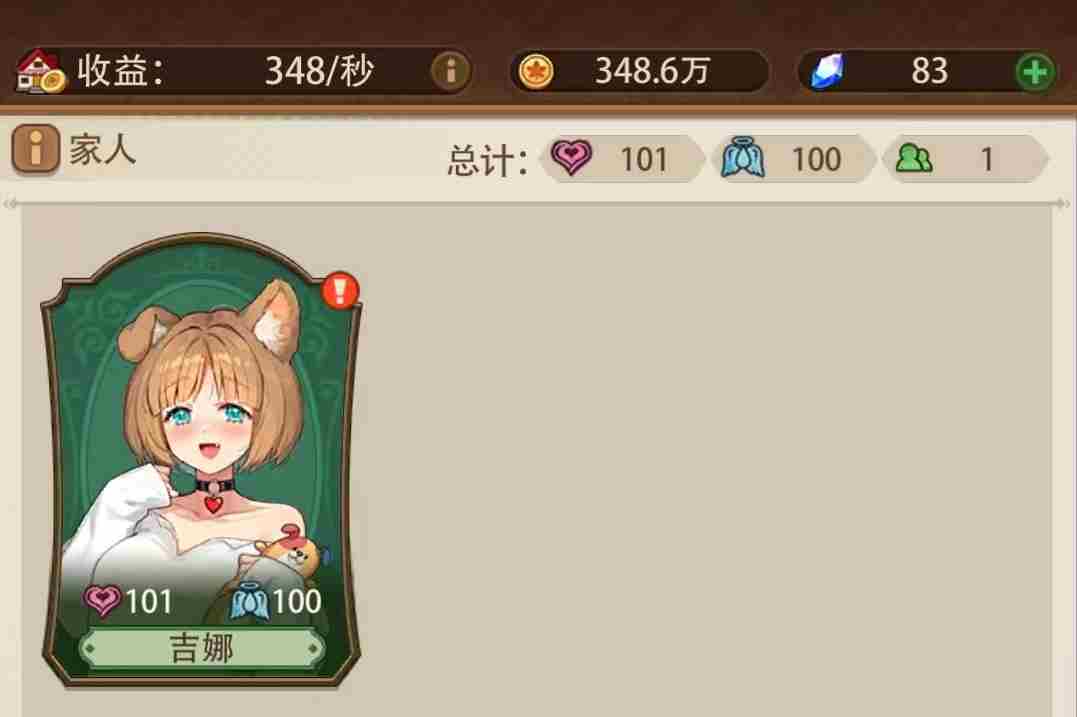
Task: Click the blue angel wings total icon
Action: pyautogui.click(x=742, y=158)
